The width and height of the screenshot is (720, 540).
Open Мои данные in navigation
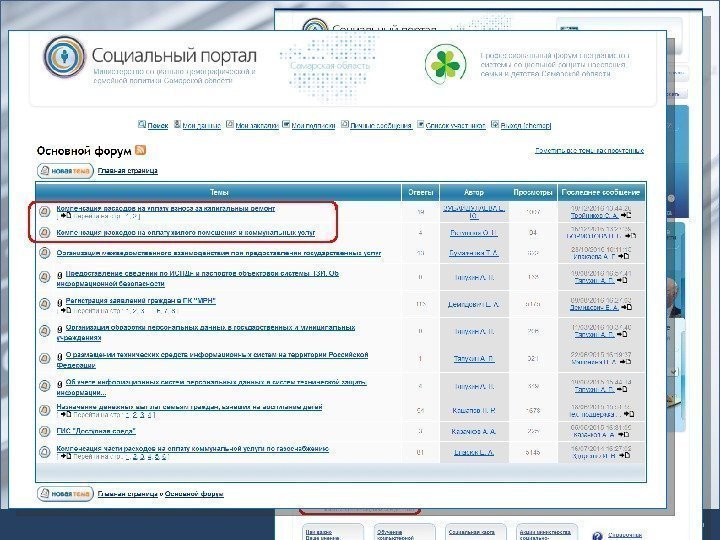click(x=202, y=125)
